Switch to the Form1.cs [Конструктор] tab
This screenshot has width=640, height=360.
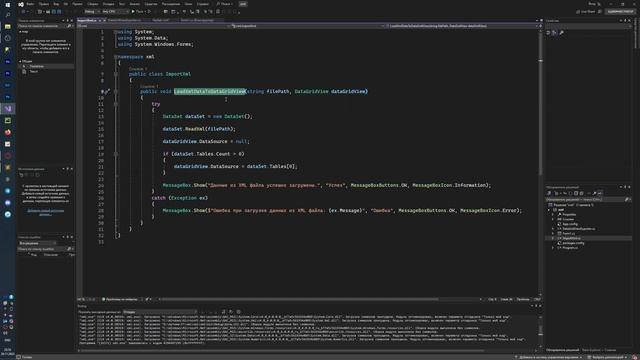pyautogui.click(x=197, y=20)
